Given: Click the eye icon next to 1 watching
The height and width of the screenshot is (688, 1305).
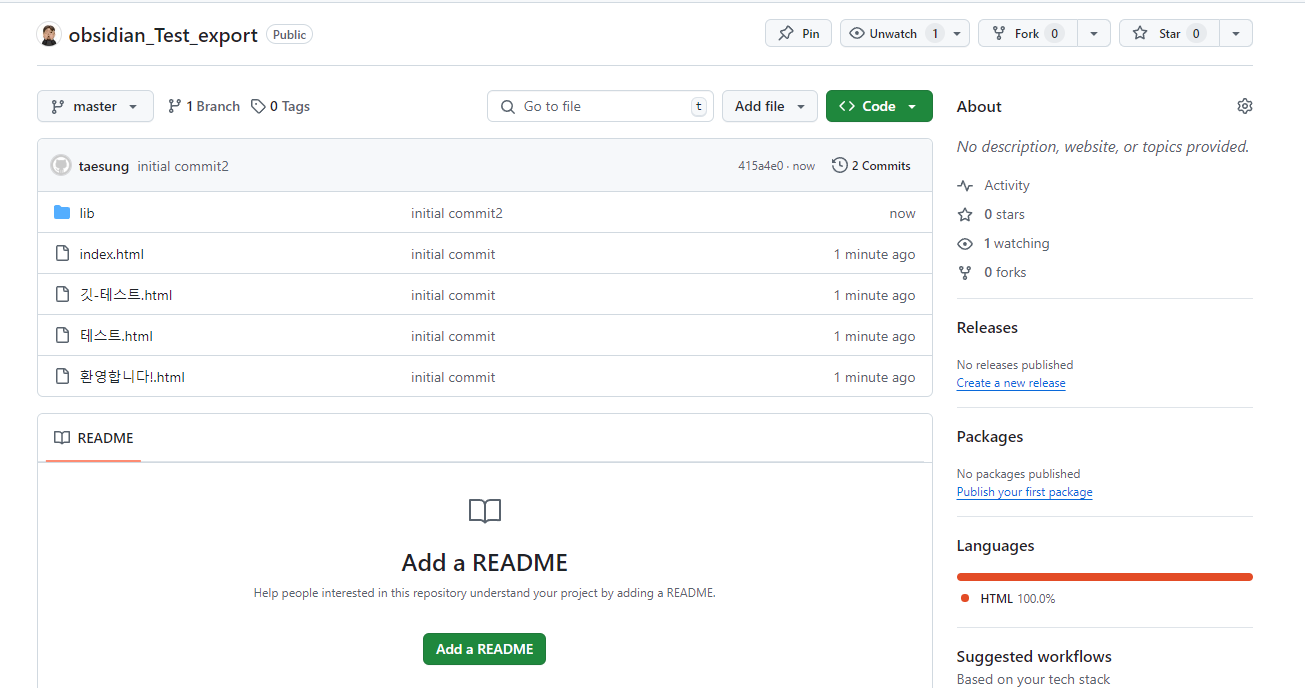Looking at the screenshot, I should pos(965,244).
